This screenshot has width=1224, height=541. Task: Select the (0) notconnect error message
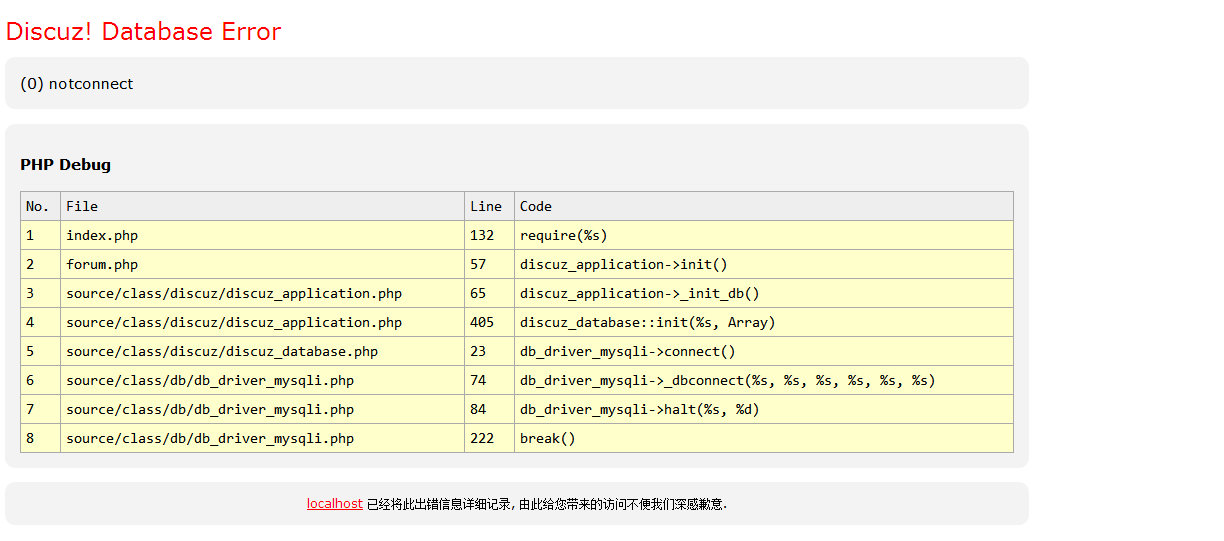(77, 84)
